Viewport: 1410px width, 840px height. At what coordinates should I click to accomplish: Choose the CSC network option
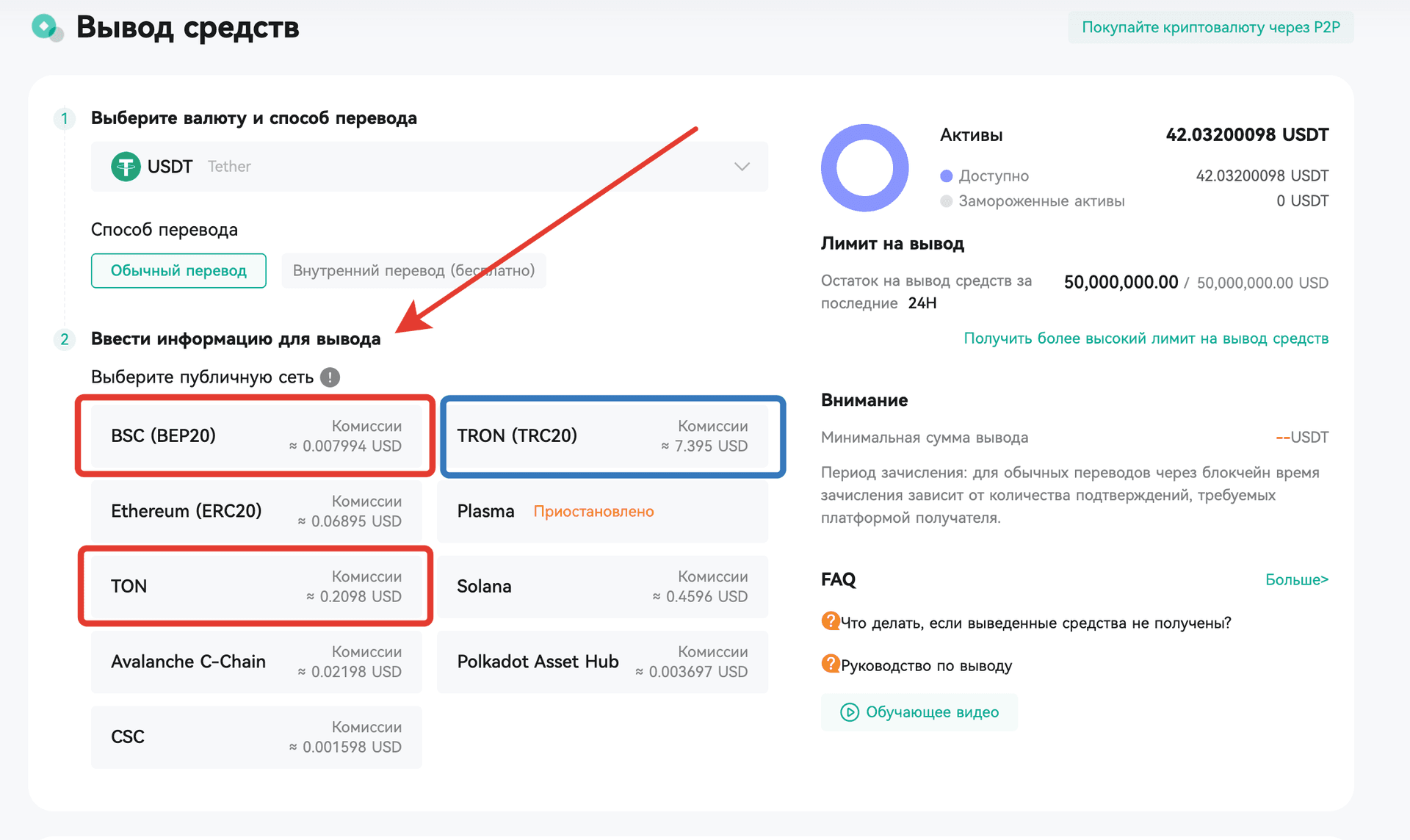click(x=256, y=737)
